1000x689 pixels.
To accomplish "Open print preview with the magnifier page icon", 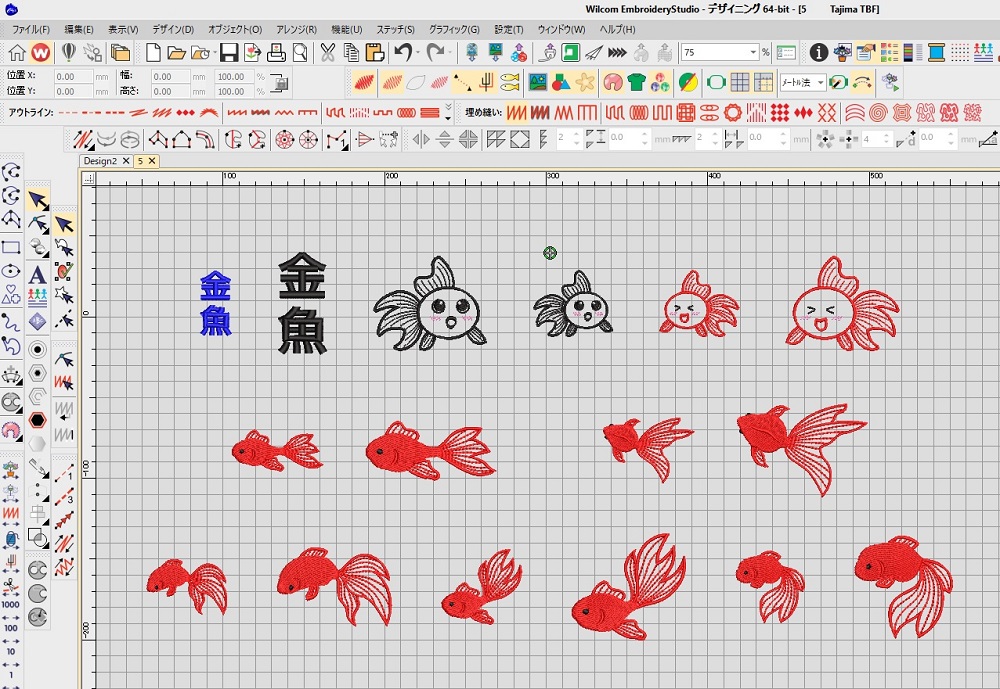I will click(300, 52).
